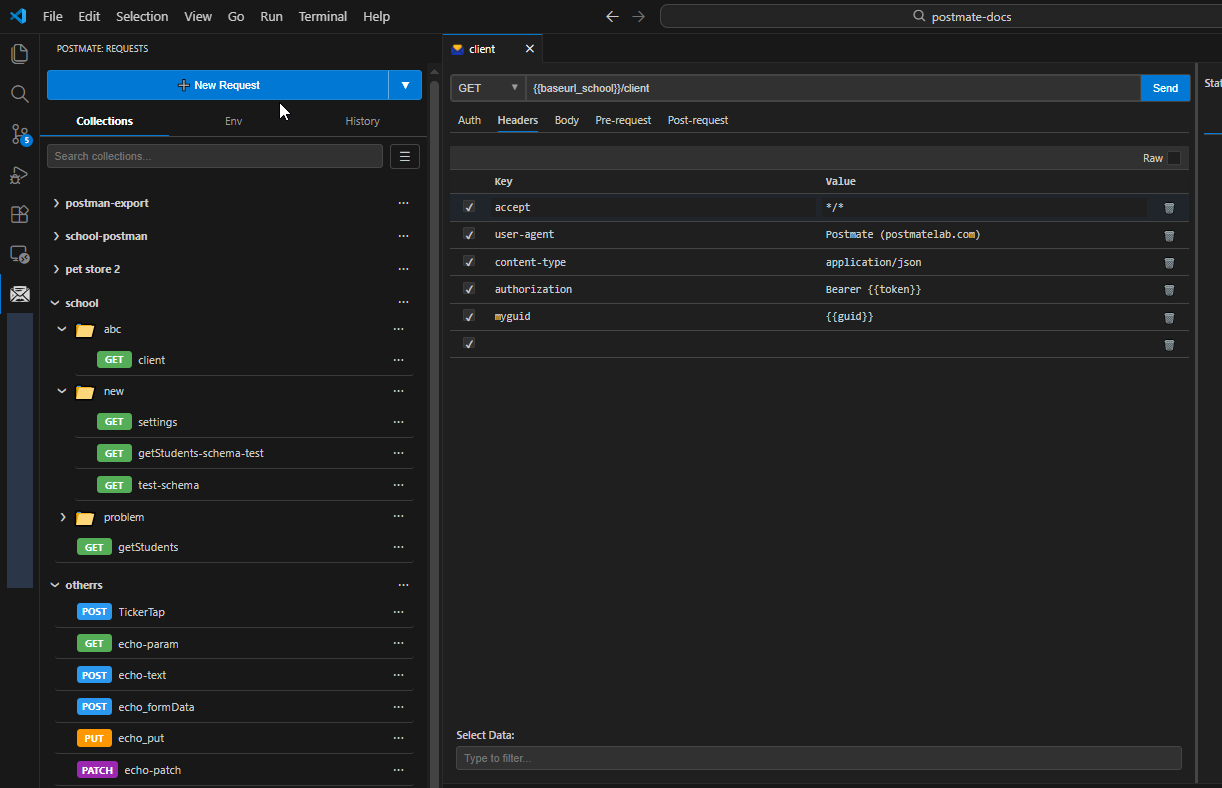Disable the myguid header checkbox
1222x788 pixels.
click(468, 316)
